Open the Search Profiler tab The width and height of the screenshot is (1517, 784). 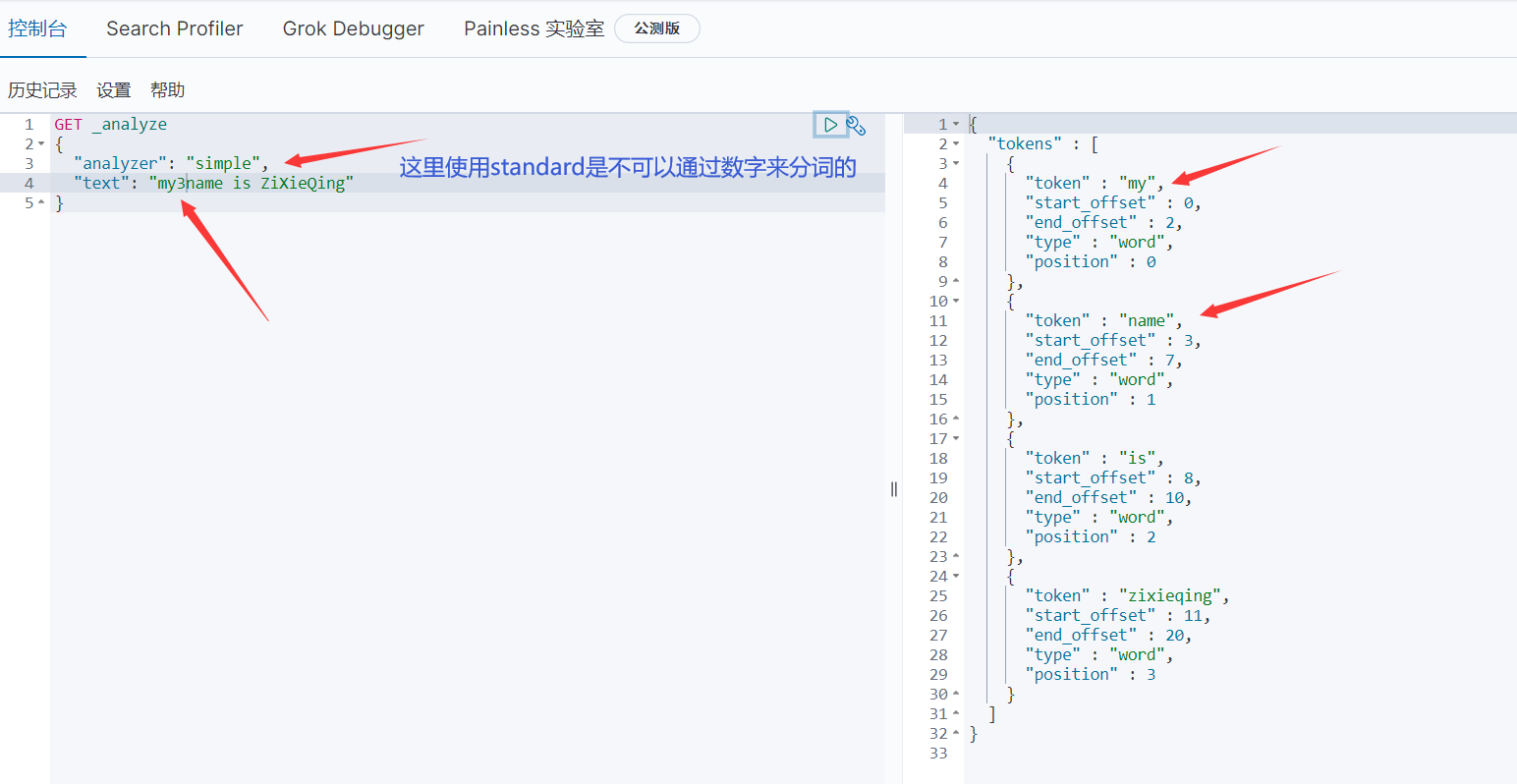pyautogui.click(x=175, y=28)
